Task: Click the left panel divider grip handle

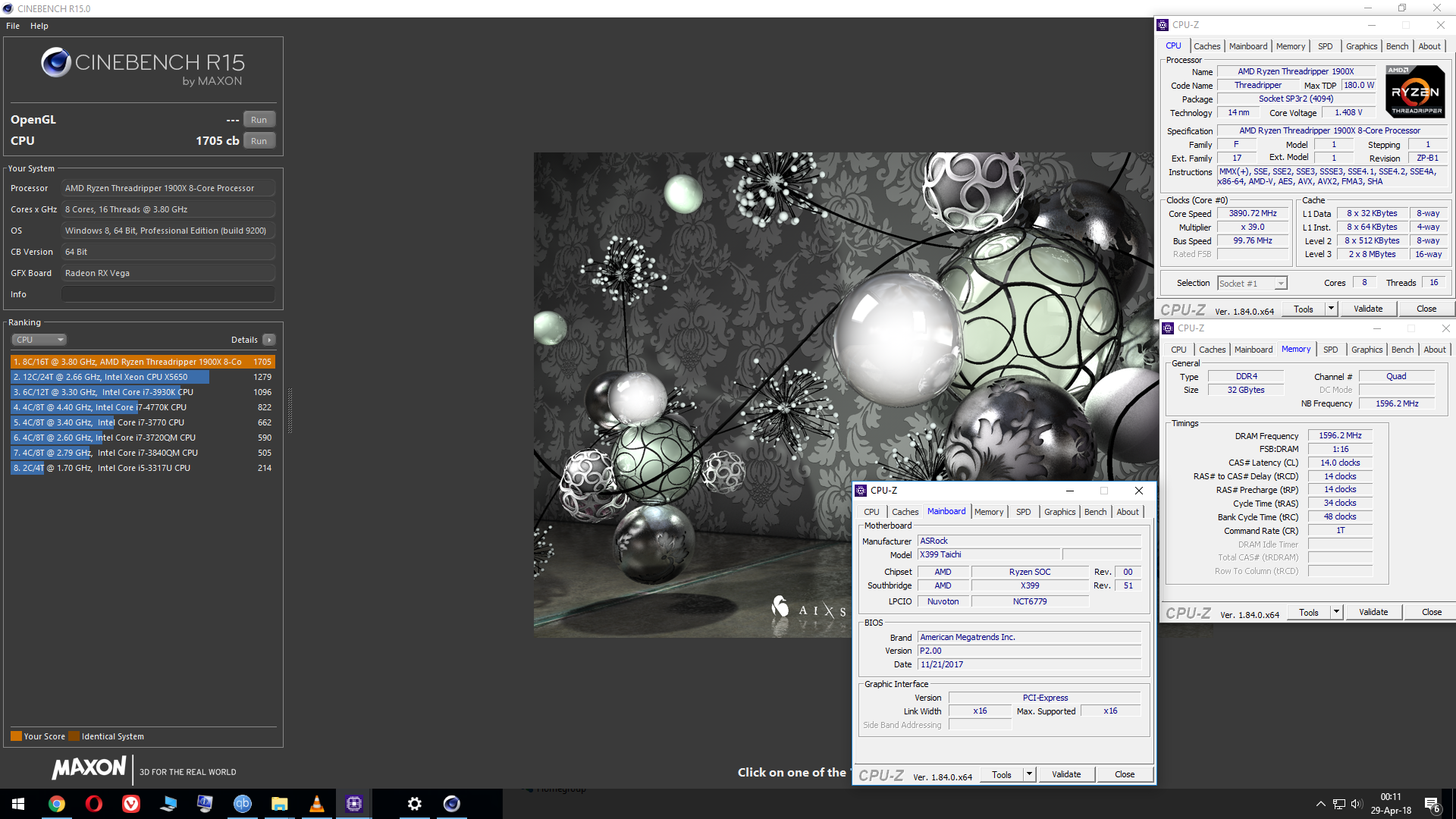Action: point(290,409)
